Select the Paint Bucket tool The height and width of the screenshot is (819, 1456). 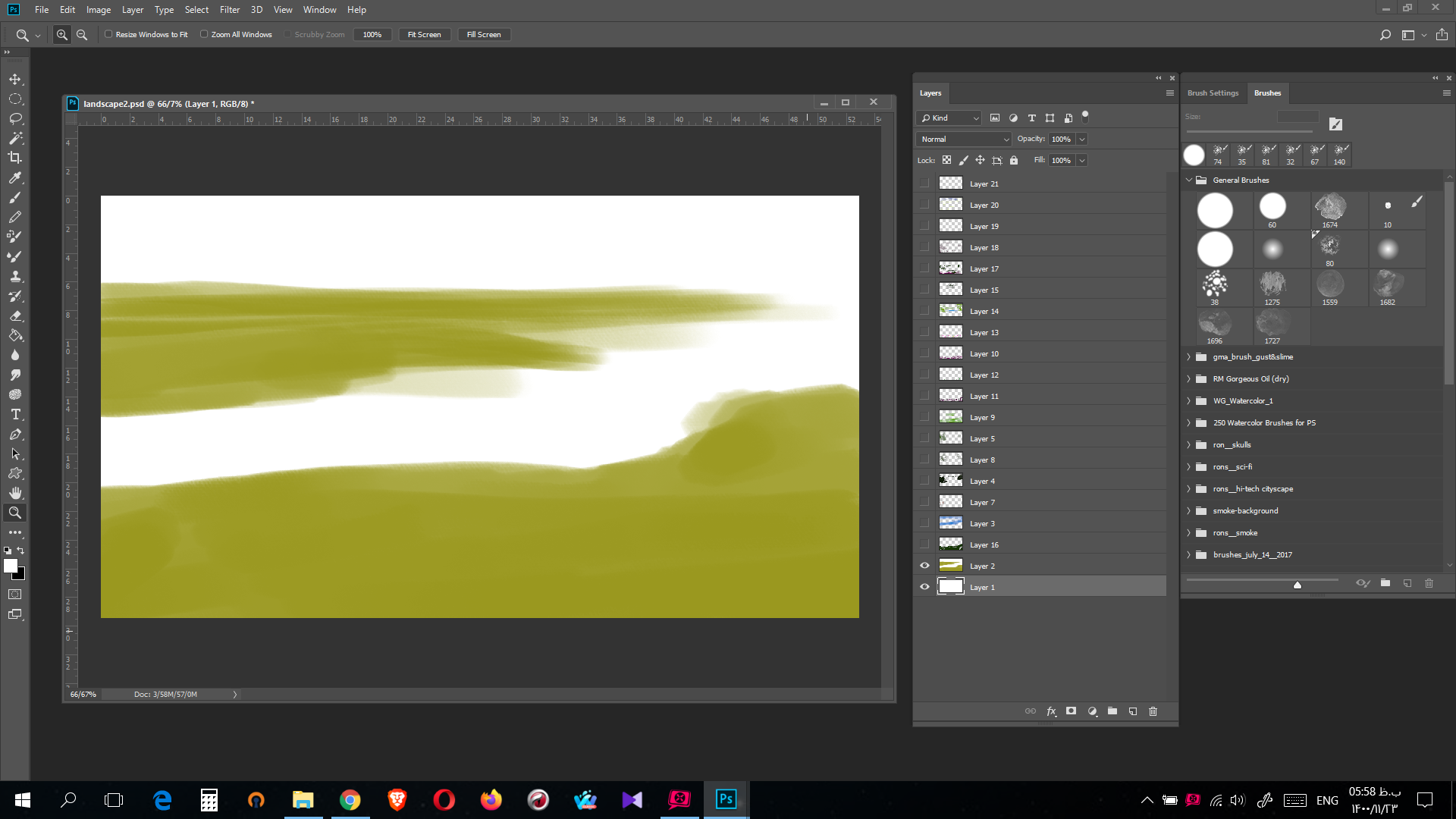tap(15, 335)
